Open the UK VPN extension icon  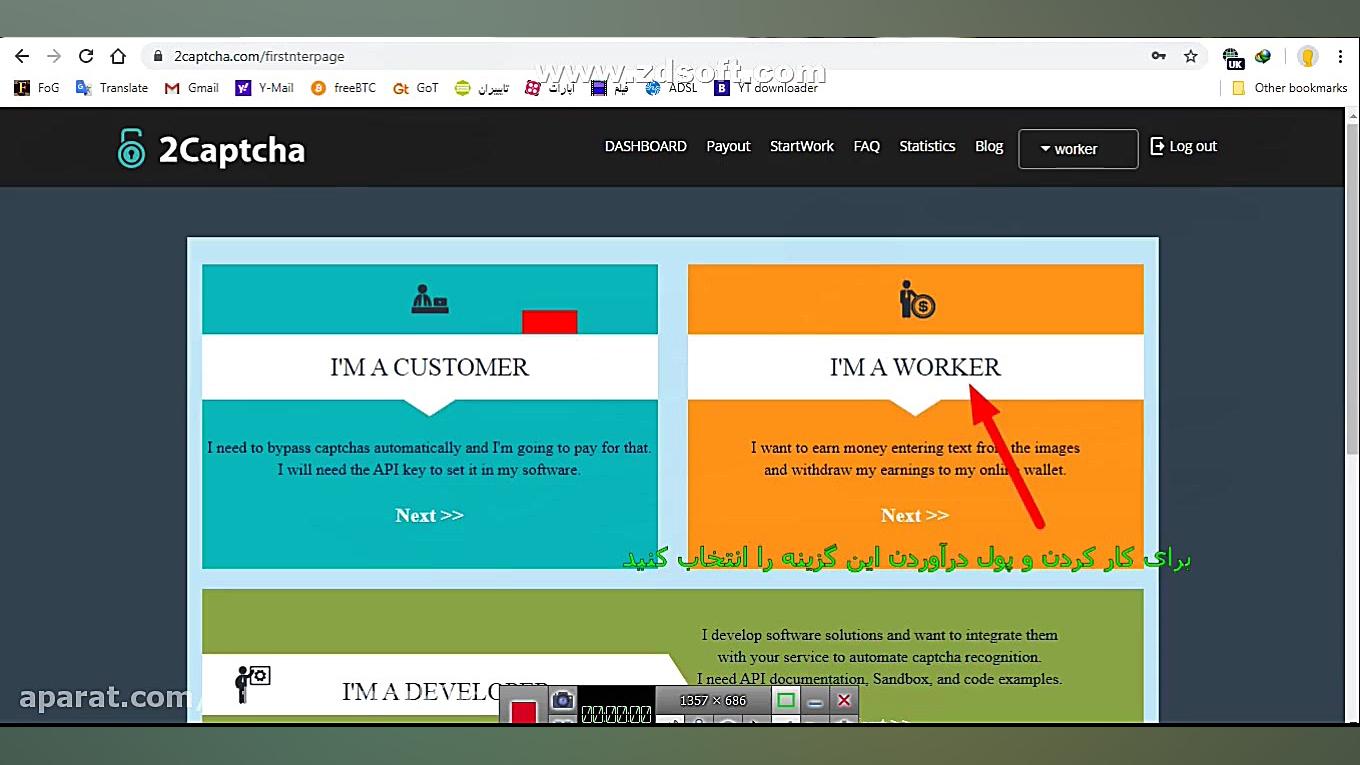pyautogui.click(x=1233, y=57)
